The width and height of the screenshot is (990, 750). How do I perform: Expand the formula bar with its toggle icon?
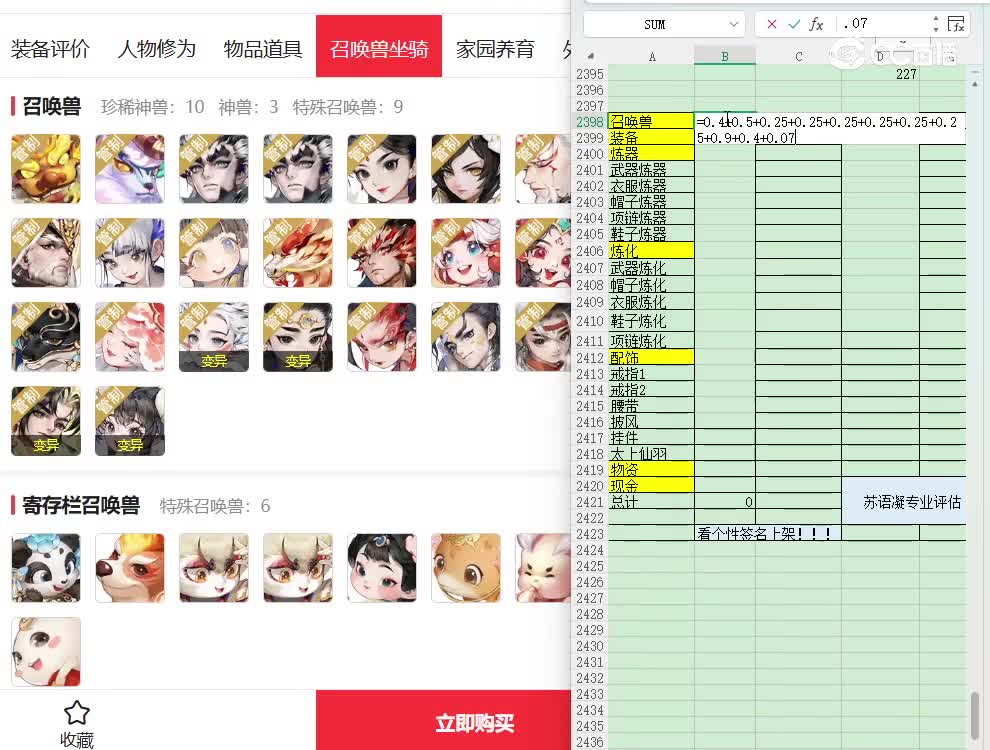click(x=957, y=24)
